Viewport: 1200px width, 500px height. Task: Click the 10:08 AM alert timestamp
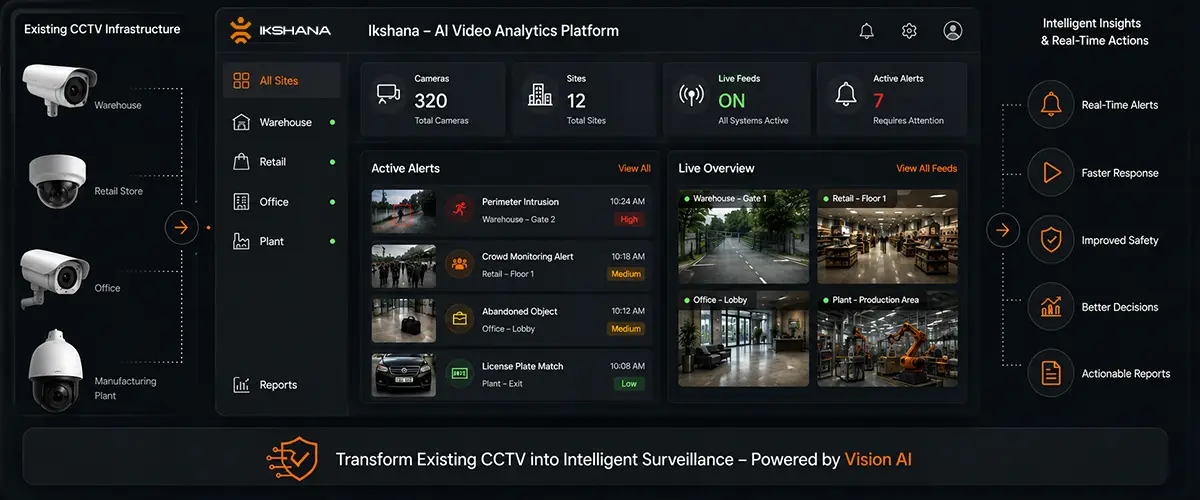[x=628, y=367]
